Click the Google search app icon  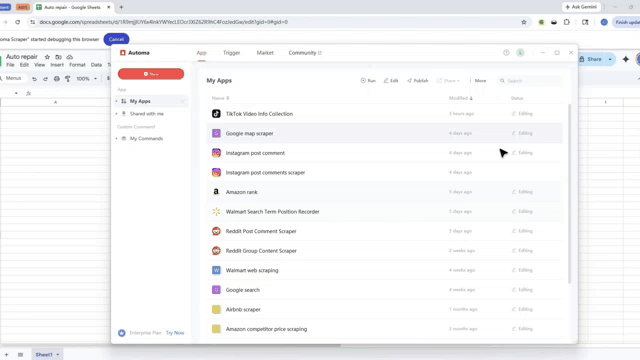point(216,290)
